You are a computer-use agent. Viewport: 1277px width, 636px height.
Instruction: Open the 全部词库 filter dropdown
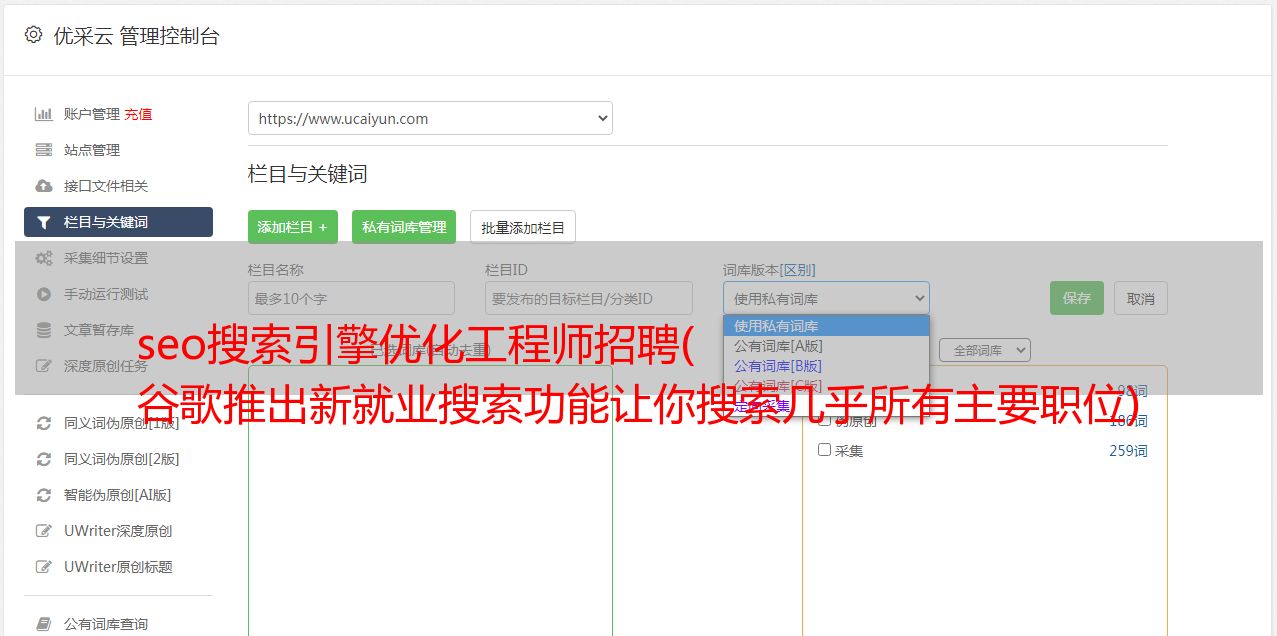(x=985, y=350)
